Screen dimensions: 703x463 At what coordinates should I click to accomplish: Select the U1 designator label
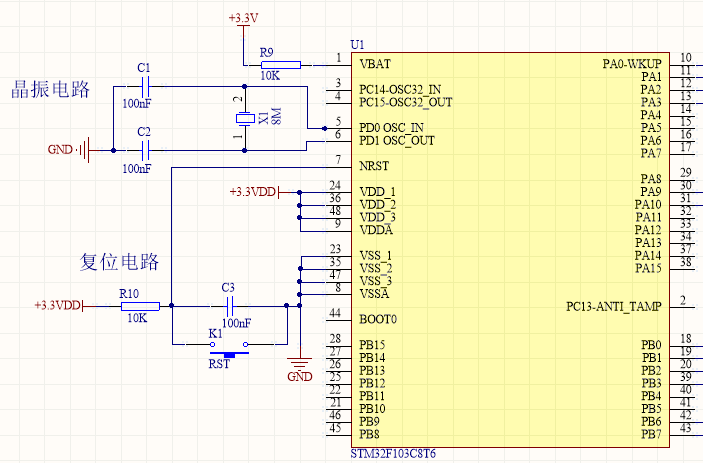tap(358, 45)
